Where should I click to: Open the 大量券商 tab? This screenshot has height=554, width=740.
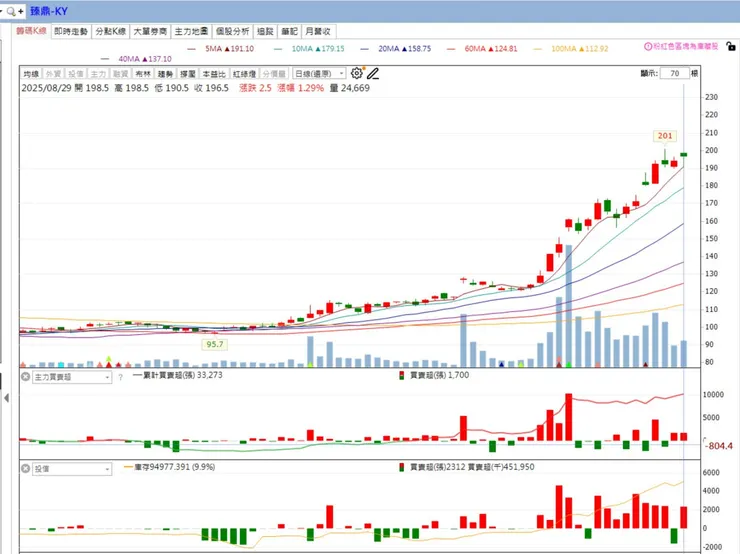(150, 31)
